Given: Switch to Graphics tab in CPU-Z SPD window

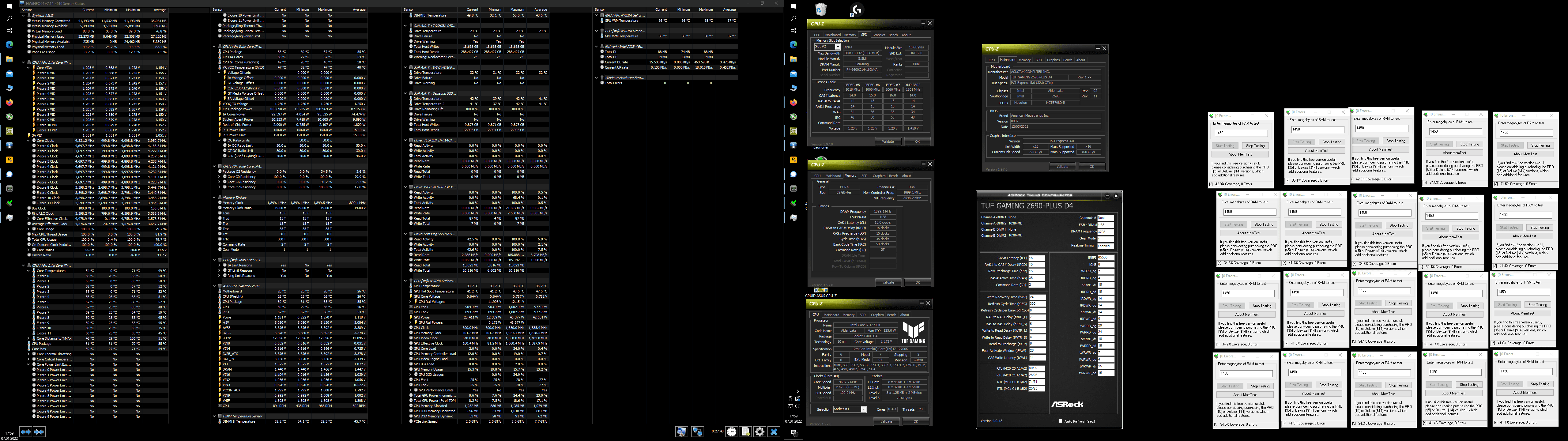Looking at the screenshot, I should click(878, 35).
